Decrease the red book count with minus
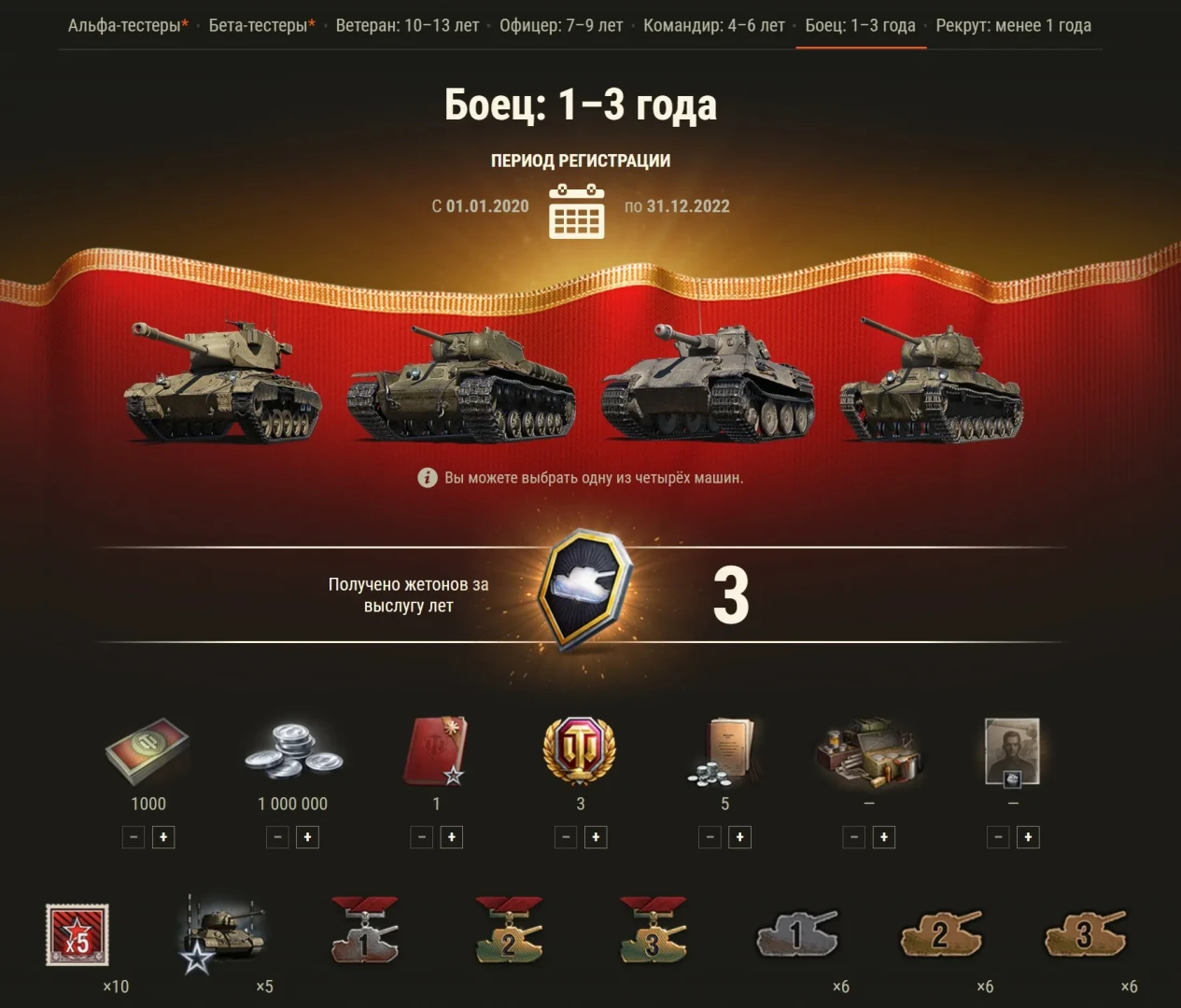The width and height of the screenshot is (1181, 1008). pos(422,837)
